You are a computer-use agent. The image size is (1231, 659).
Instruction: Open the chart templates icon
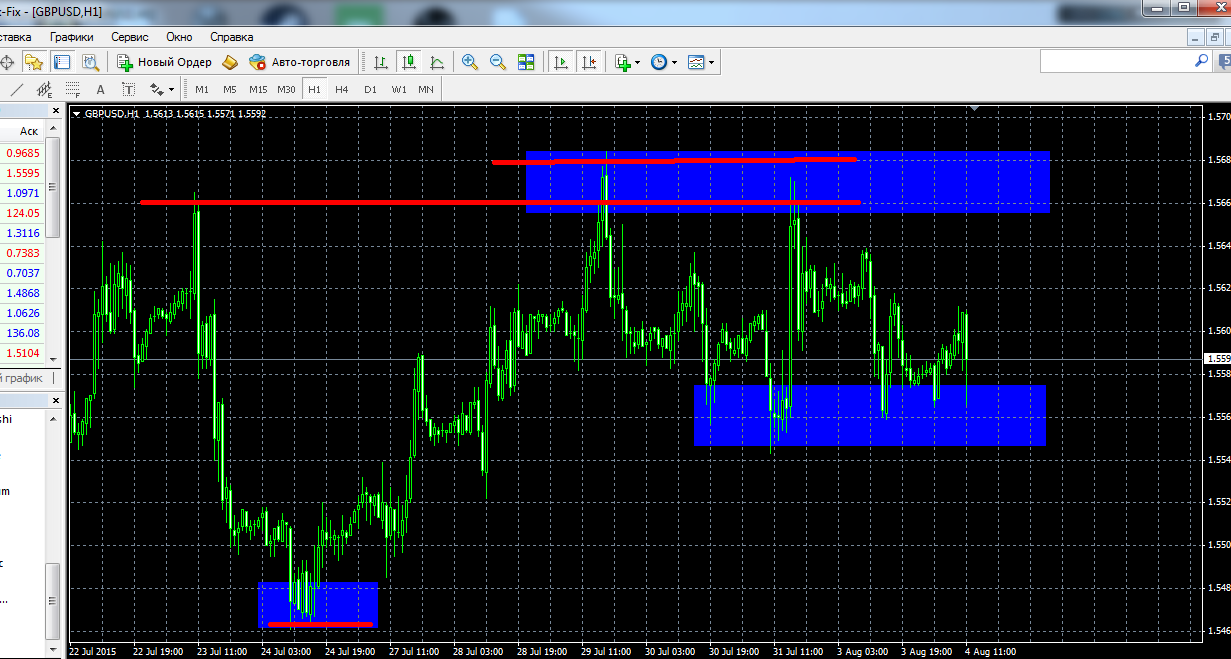coord(696,62)
